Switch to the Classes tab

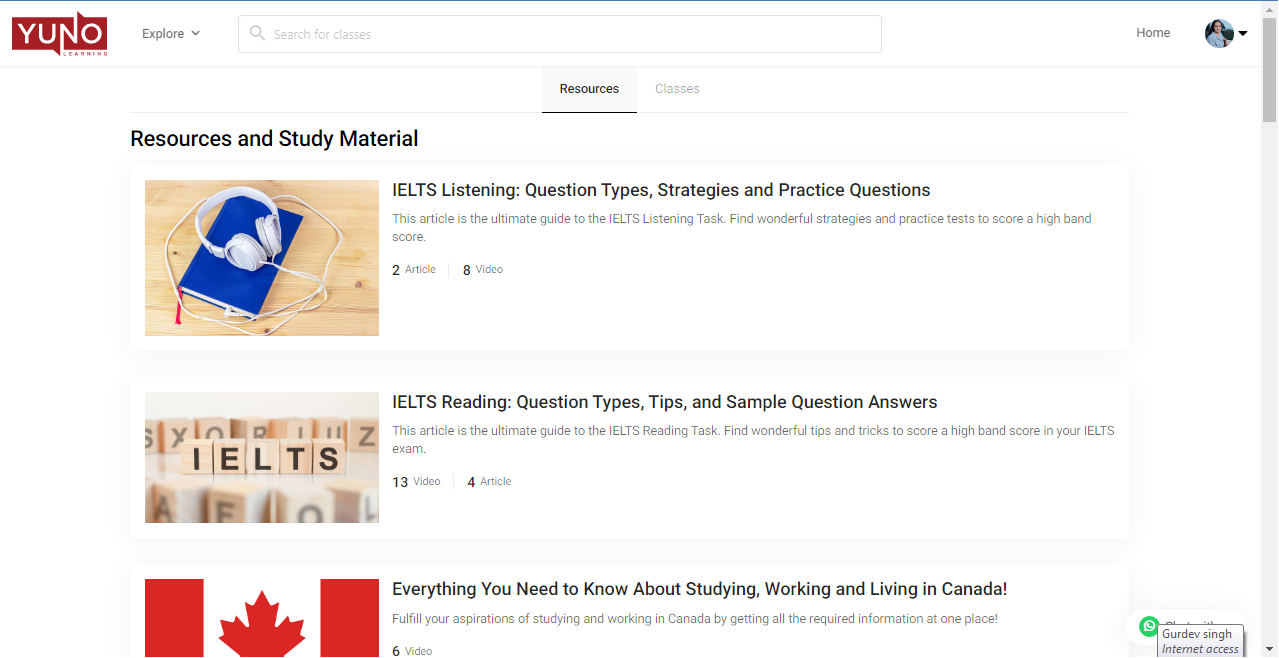pyautogui.click(x=677, y=89)
